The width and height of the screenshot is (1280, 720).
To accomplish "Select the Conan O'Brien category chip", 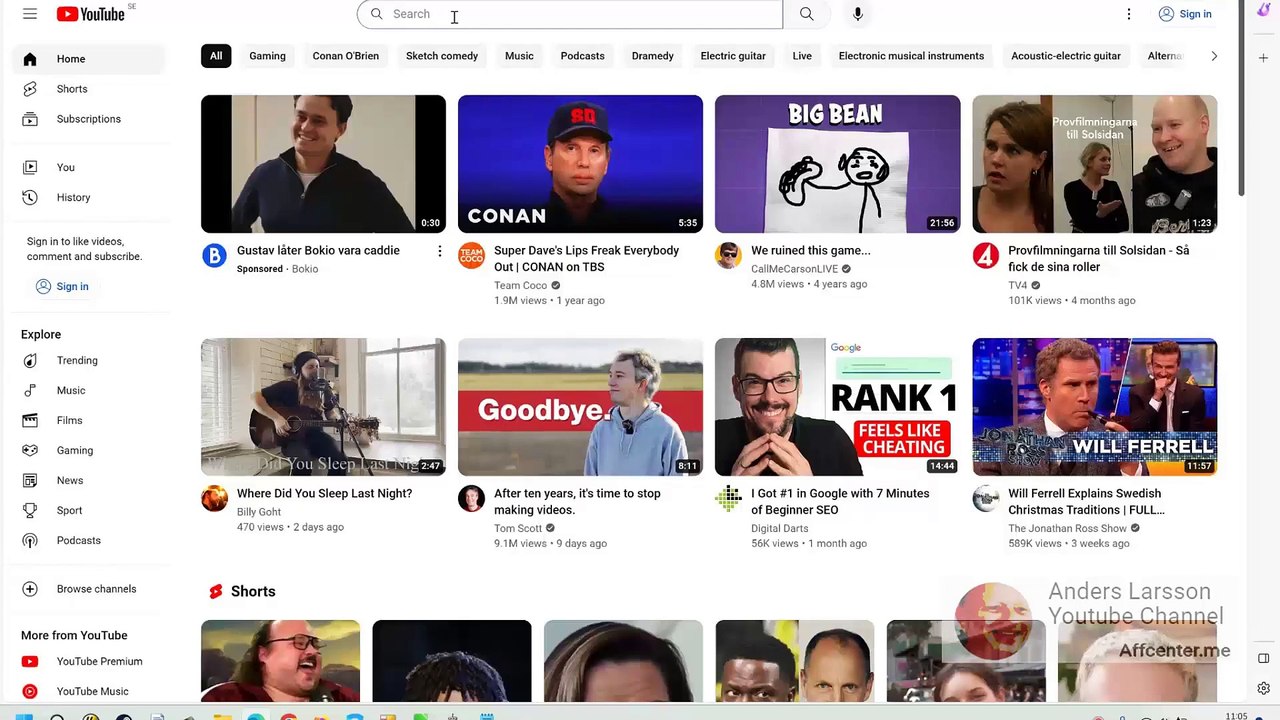I will tap(346, 56).
